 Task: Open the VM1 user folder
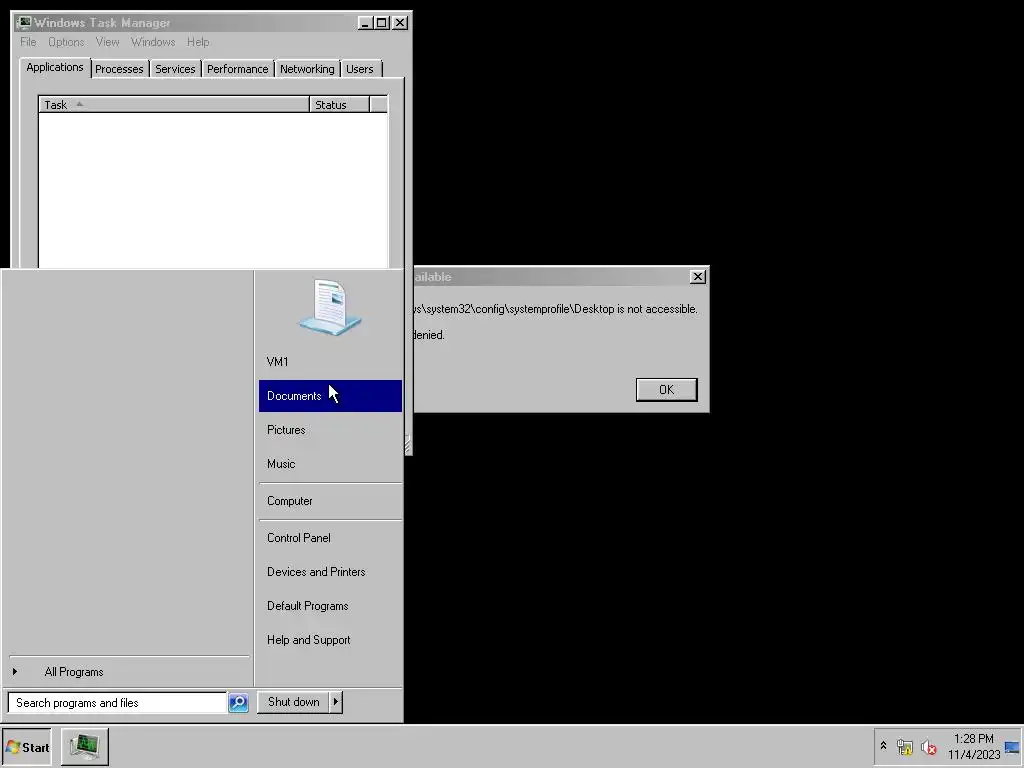(330, 362)
